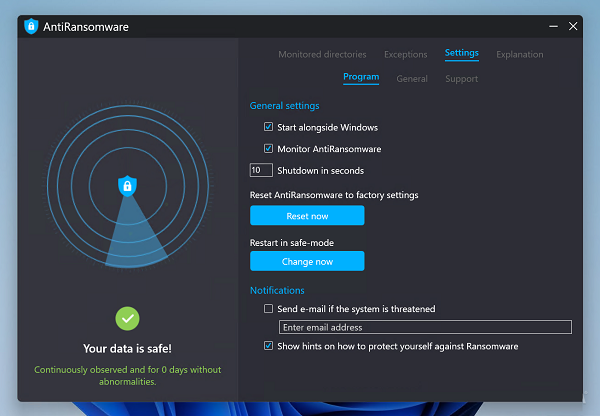
Task: Select the Settings tab
Action: pyautogui.click(x=461, y=53)
